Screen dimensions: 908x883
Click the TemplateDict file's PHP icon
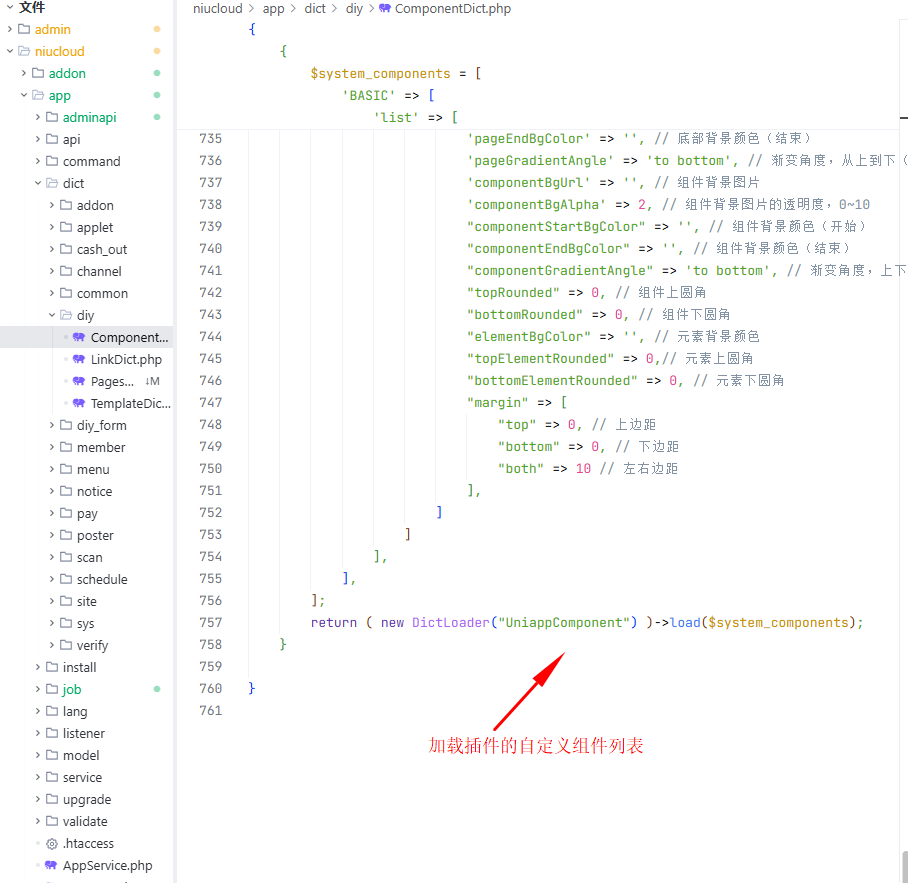pyautogui.click(x=79, y=404)
